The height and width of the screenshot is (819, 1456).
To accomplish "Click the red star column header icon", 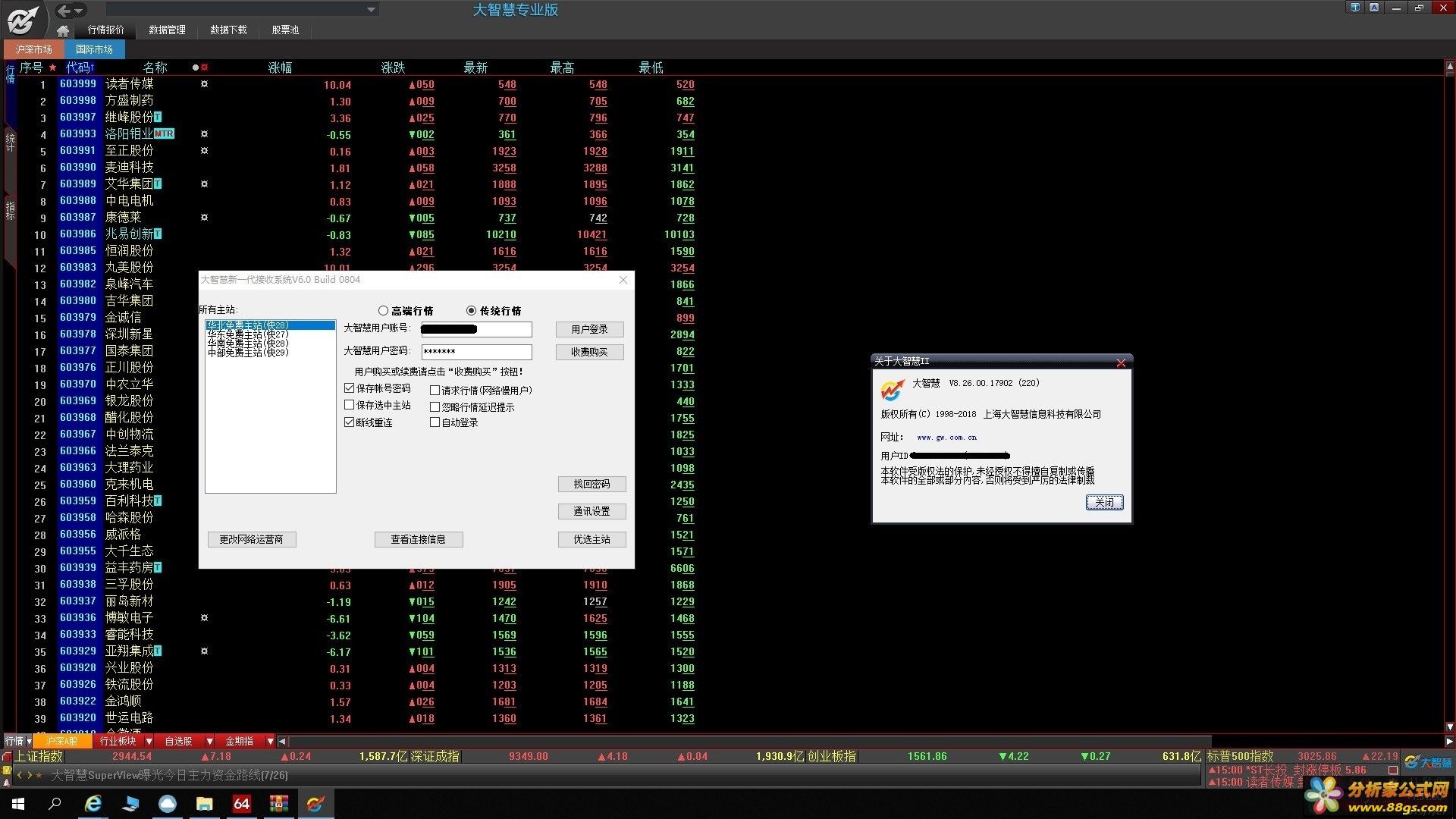I will point(52,67).
